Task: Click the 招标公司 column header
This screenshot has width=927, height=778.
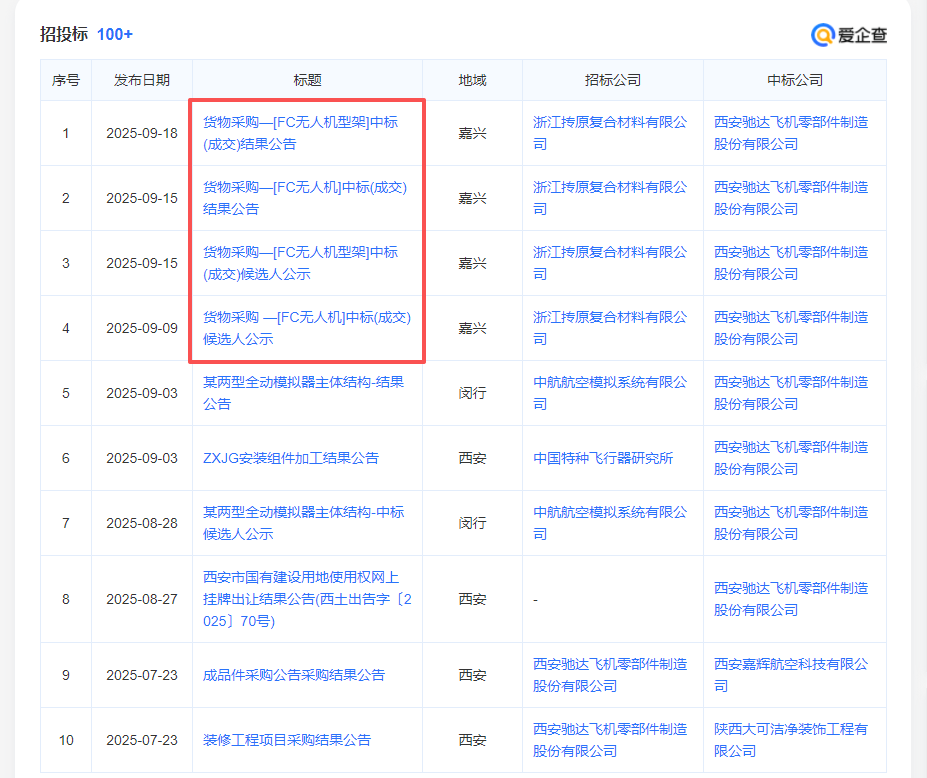Action: coord(613,80)
